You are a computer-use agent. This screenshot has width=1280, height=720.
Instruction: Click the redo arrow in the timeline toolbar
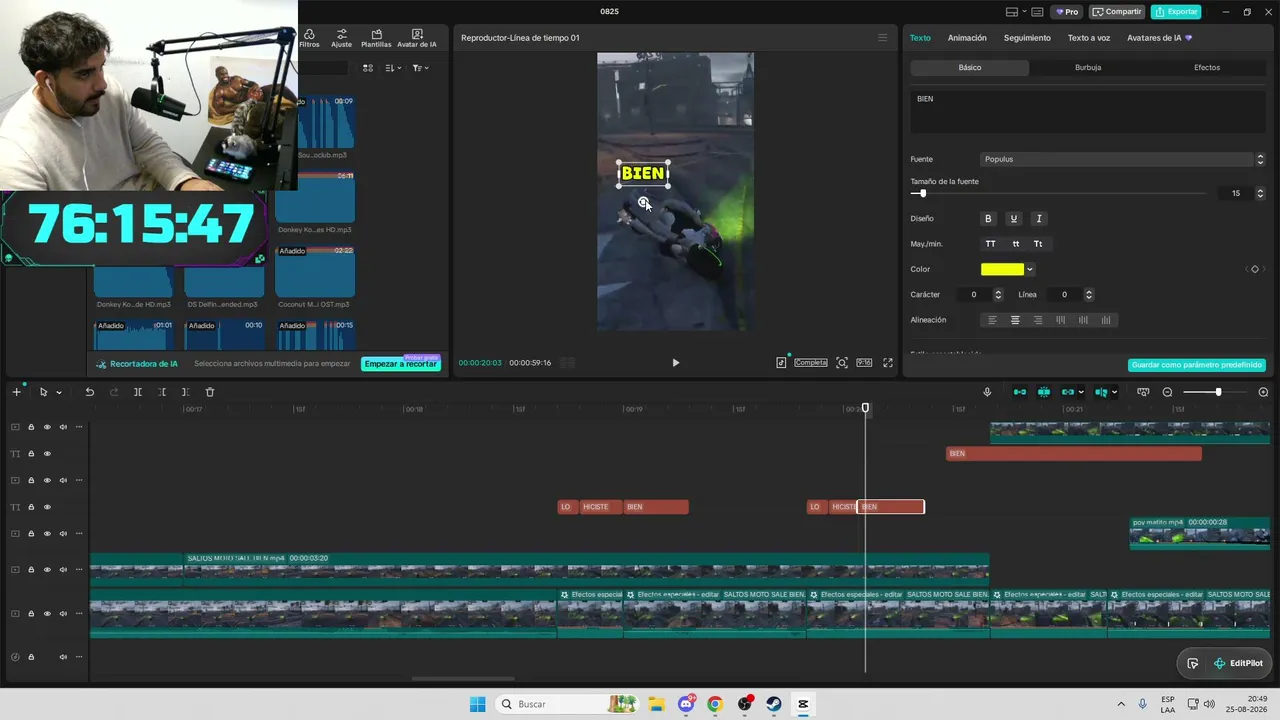click(114, 392)
